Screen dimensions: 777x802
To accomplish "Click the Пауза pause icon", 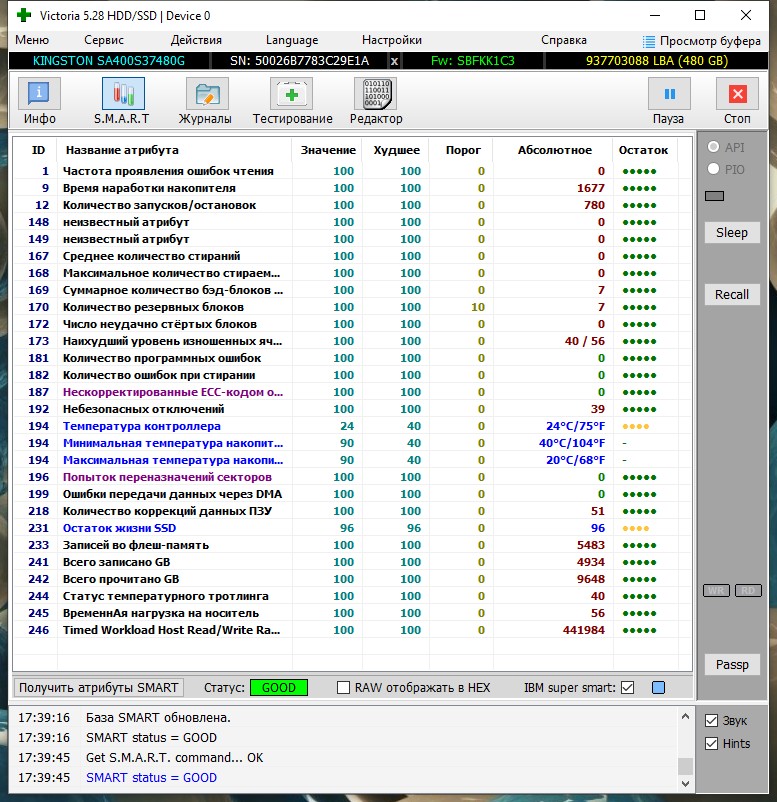I will (x=669, y=94).
